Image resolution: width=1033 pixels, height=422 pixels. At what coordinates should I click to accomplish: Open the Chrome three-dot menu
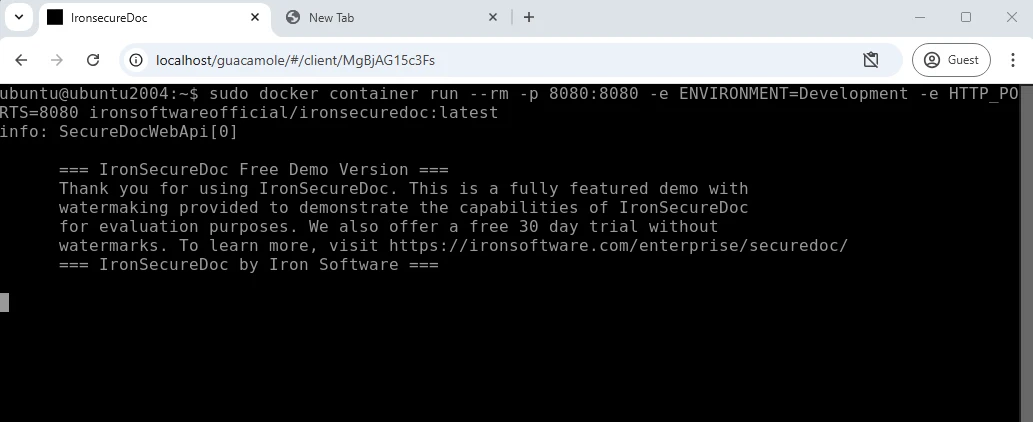(x=1010, y=60)
